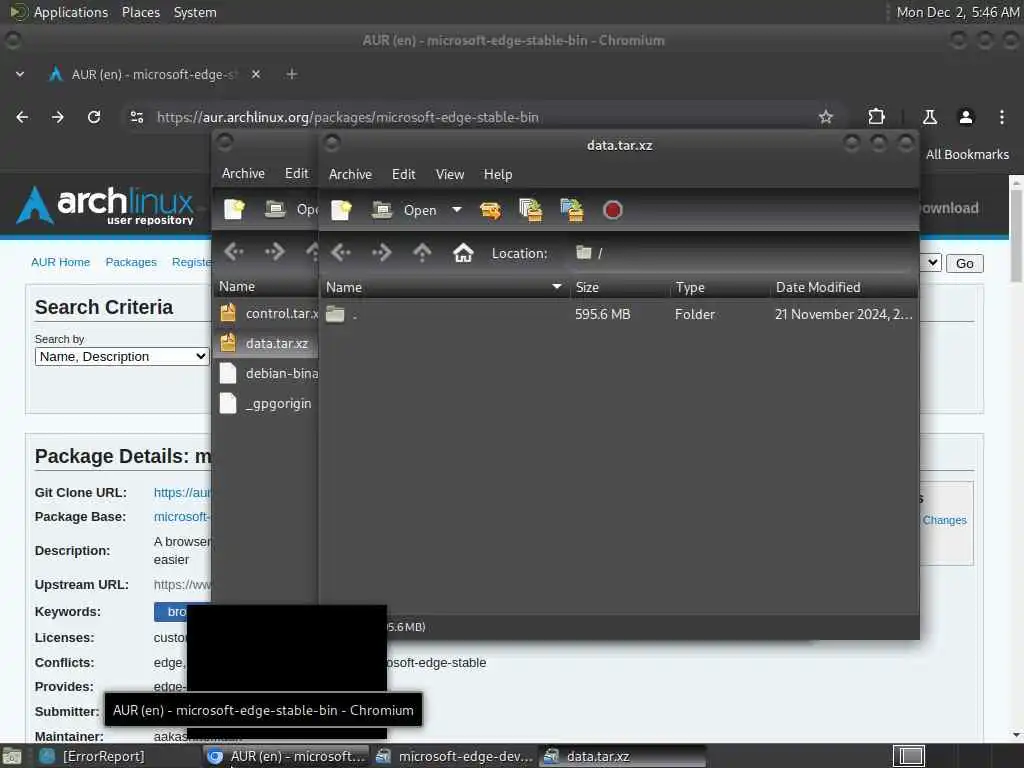Select debian-binary file in background archive

click(x=266, y=374)
